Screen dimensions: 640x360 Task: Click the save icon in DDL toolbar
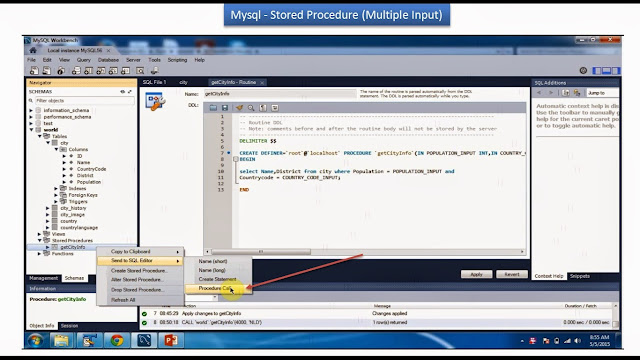click(x=224, y=108)
